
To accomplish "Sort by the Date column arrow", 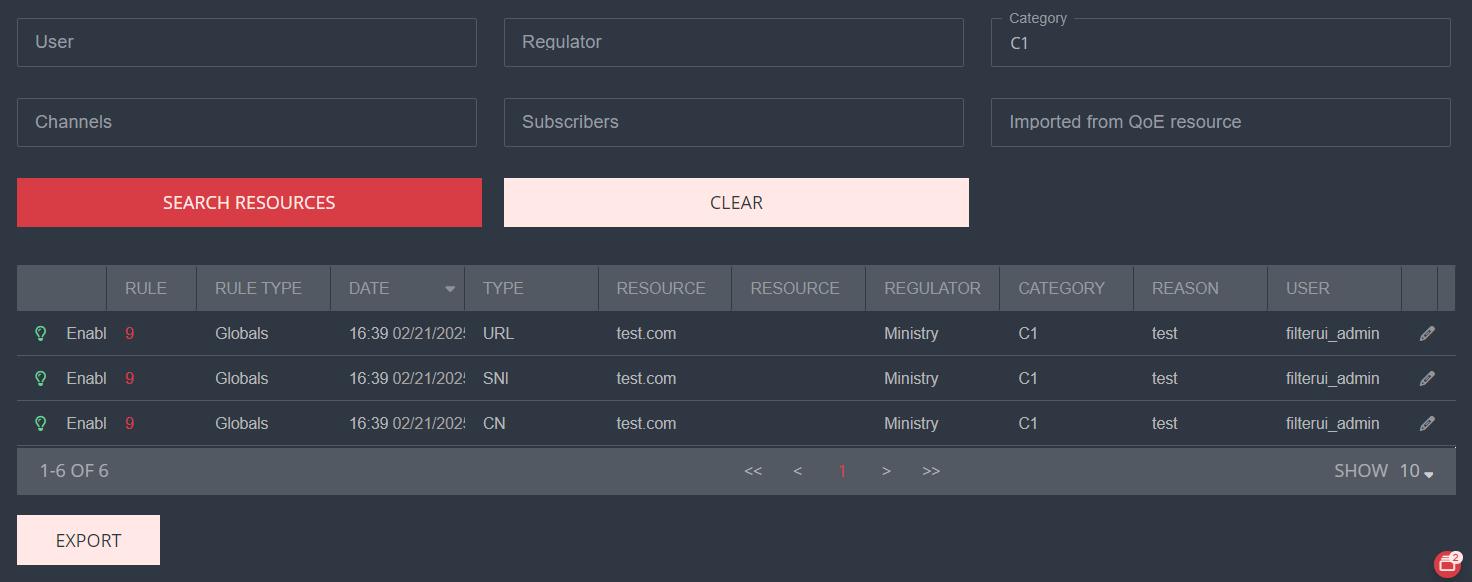I will pos(450,289).
